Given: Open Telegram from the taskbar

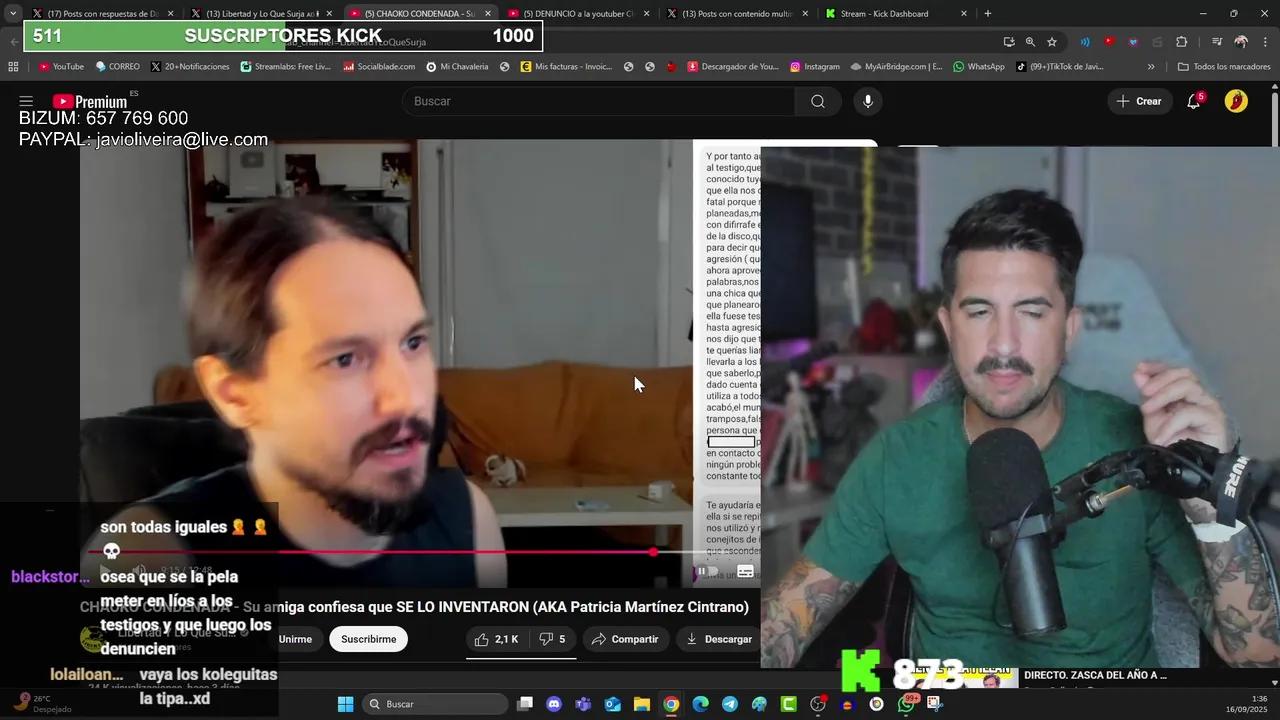Looking at the screenshot, I should coord(730,704).
